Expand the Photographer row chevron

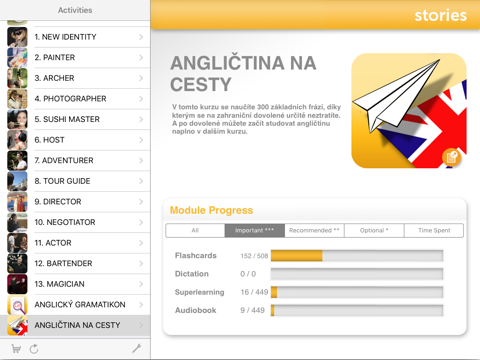coord(141,99)
